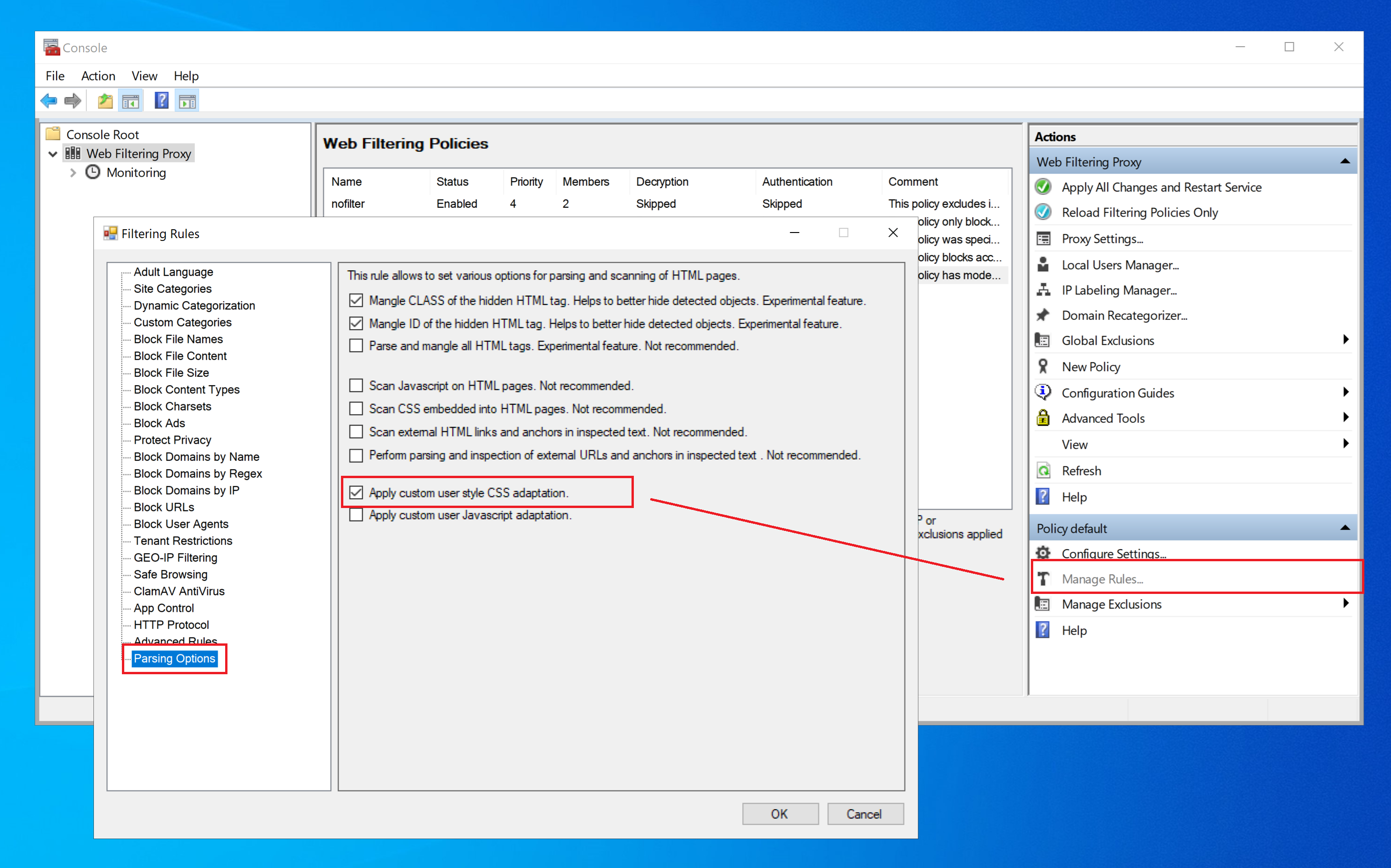The image size is (1391, 868).
Task: Click the New Policy action
Action: coord(1091,367)
